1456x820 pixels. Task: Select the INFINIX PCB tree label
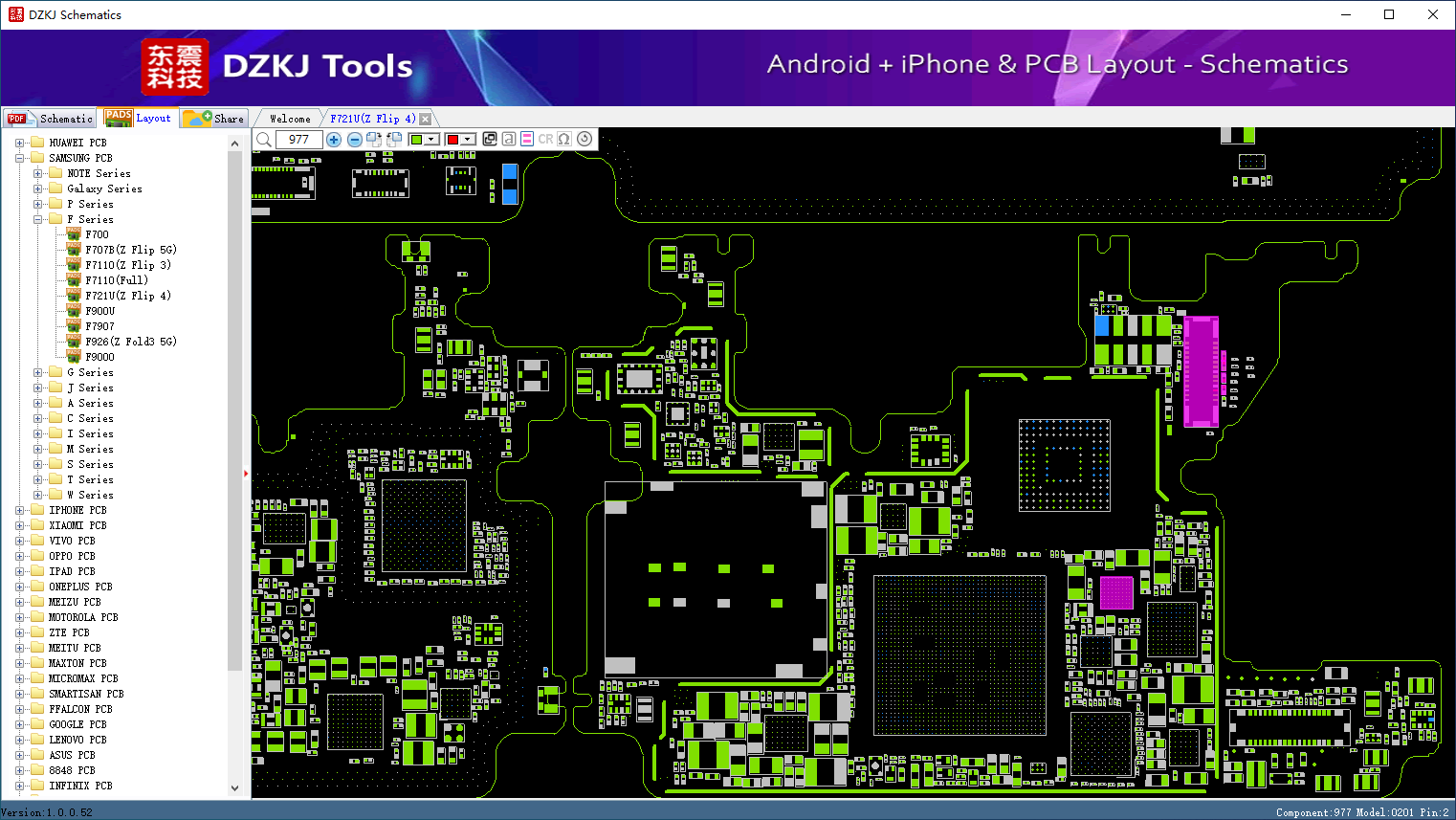click(80, 786)
